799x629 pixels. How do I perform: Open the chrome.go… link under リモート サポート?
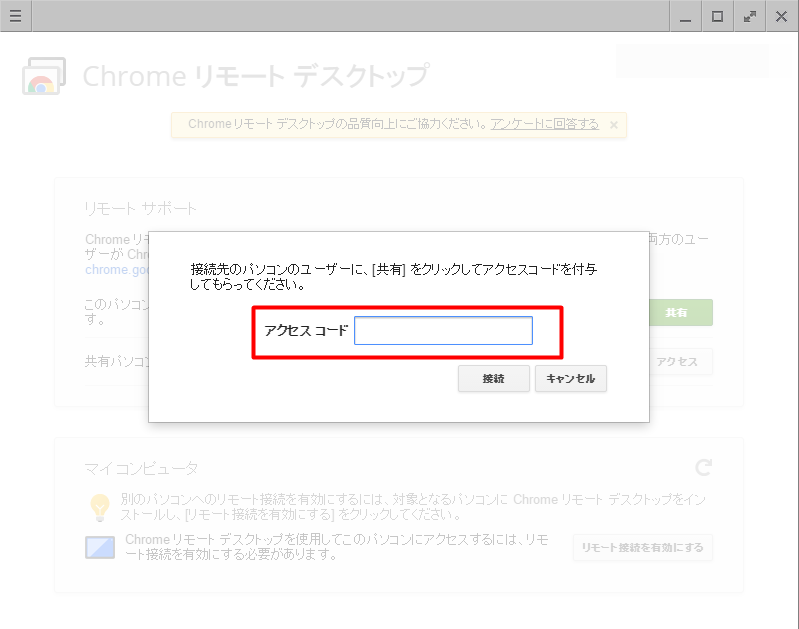(x=117, y=270)
